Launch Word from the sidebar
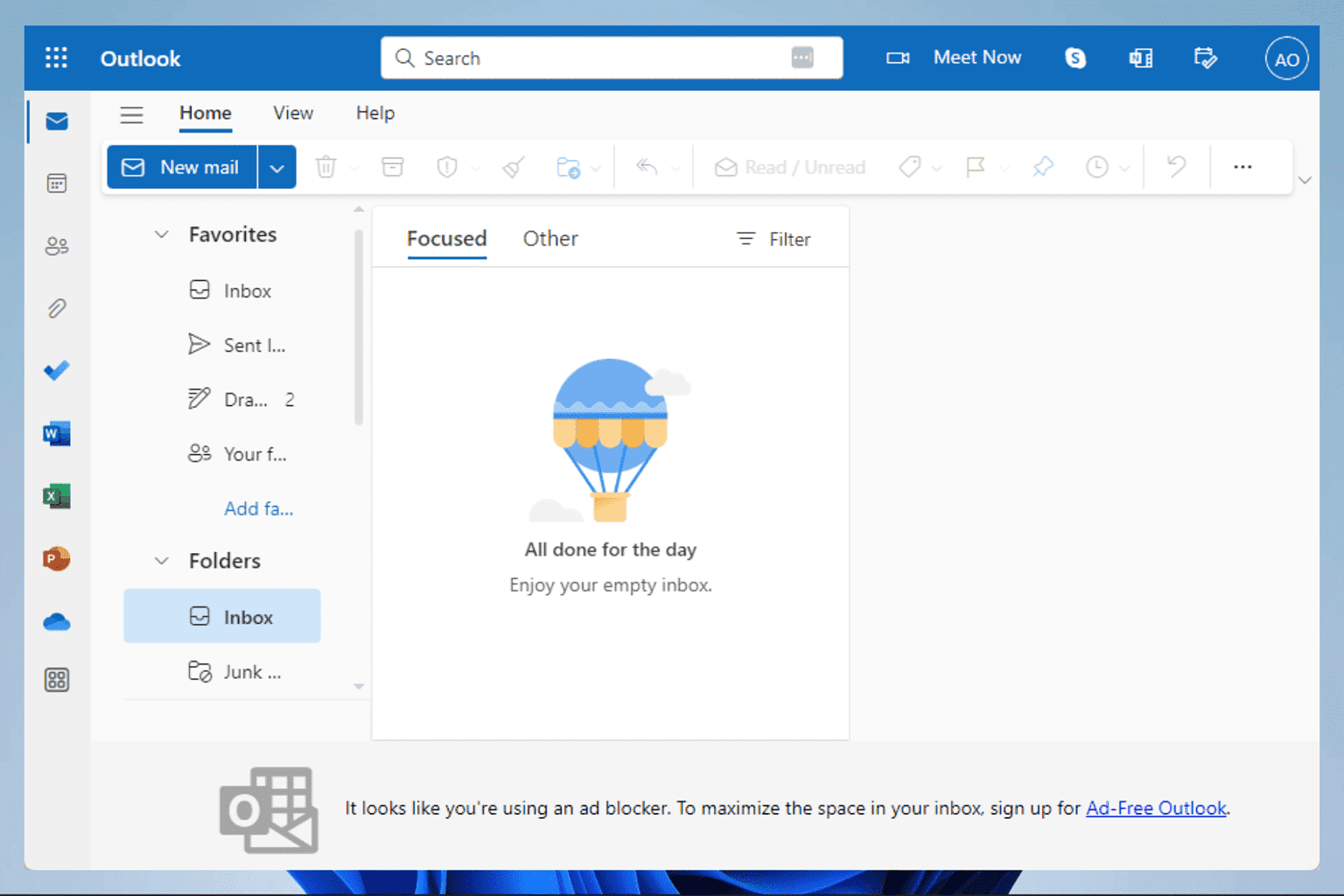1344x896 pixels. tap(56, 433)
